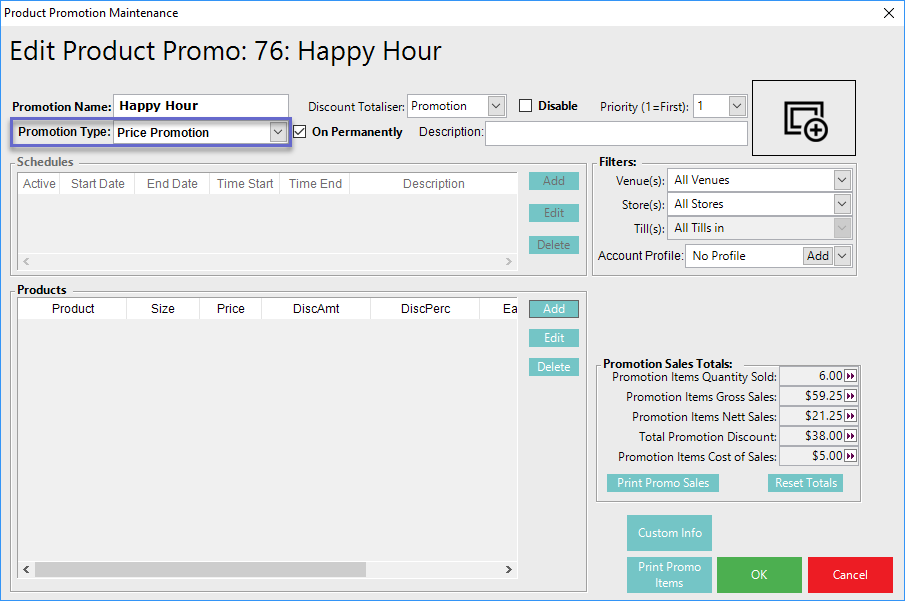
Task: Click arrow icon beside Total Promotion Discount
Action: [850, 436]
